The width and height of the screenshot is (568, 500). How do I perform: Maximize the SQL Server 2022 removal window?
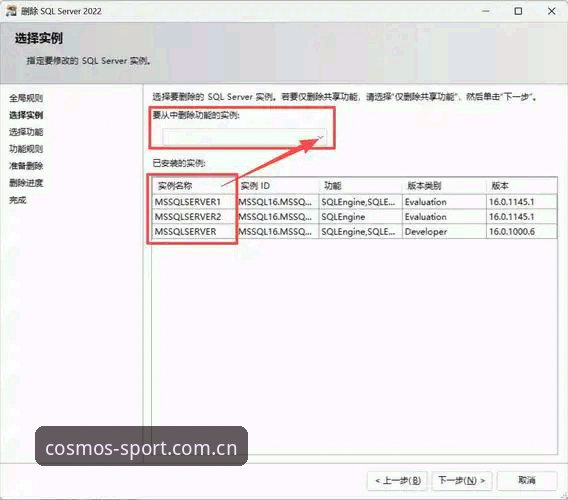[x=518, y=11]
